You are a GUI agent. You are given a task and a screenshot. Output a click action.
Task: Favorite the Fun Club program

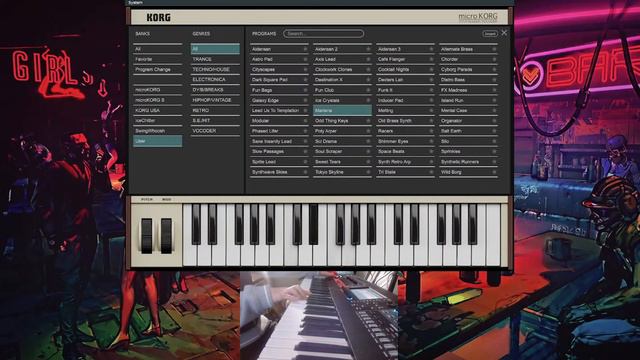pyautogui.click(x=368, y=90)
